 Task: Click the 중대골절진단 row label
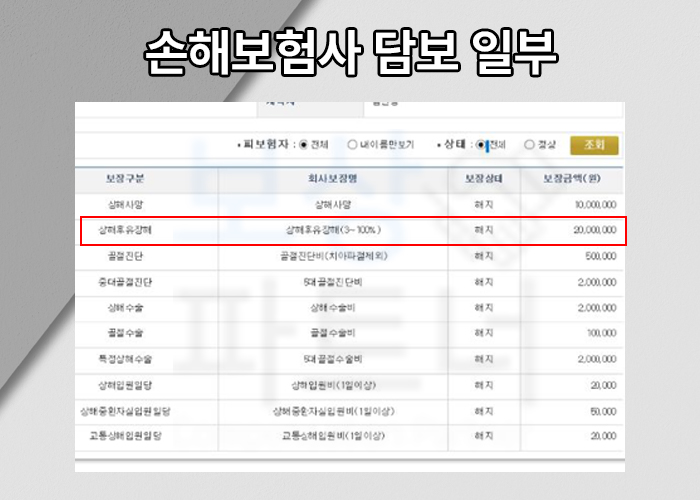125,283
